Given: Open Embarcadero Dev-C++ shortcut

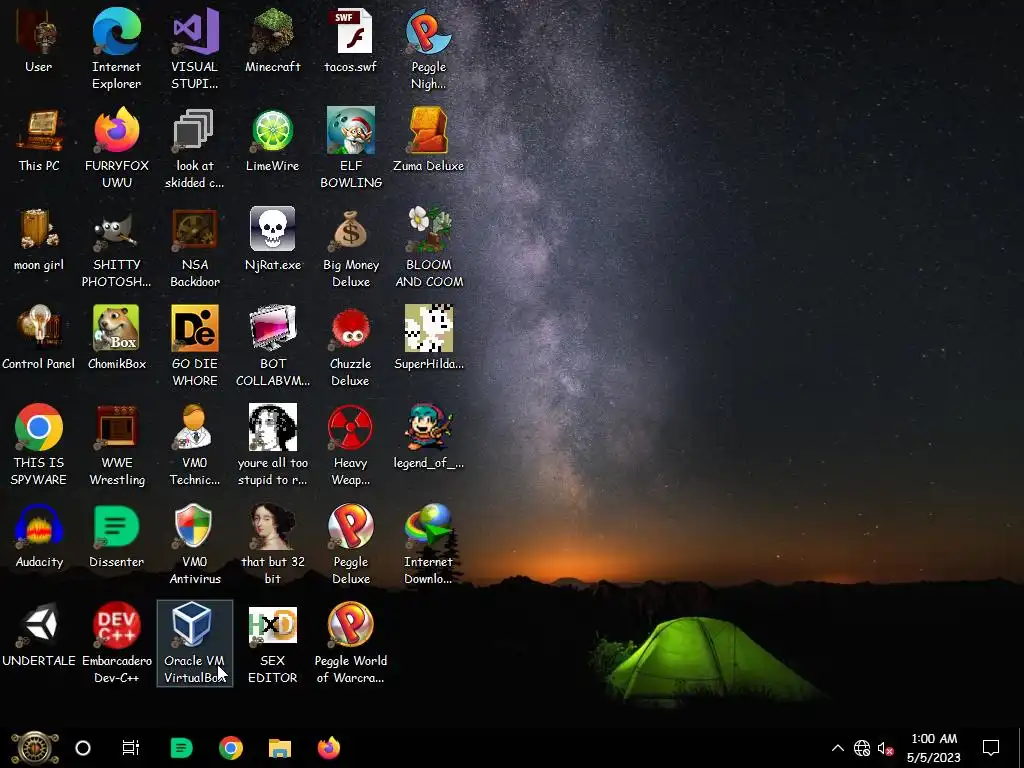Looking at the screenshot, I should coord(116,644).
